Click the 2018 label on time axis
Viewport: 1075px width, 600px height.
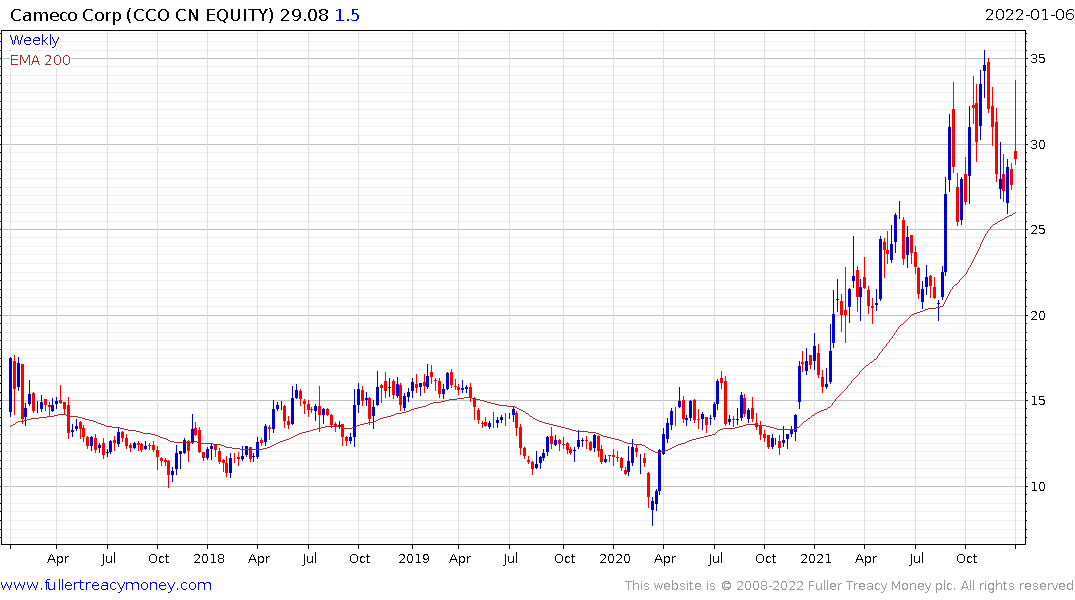pyautogui.click(x=207, y=558)
